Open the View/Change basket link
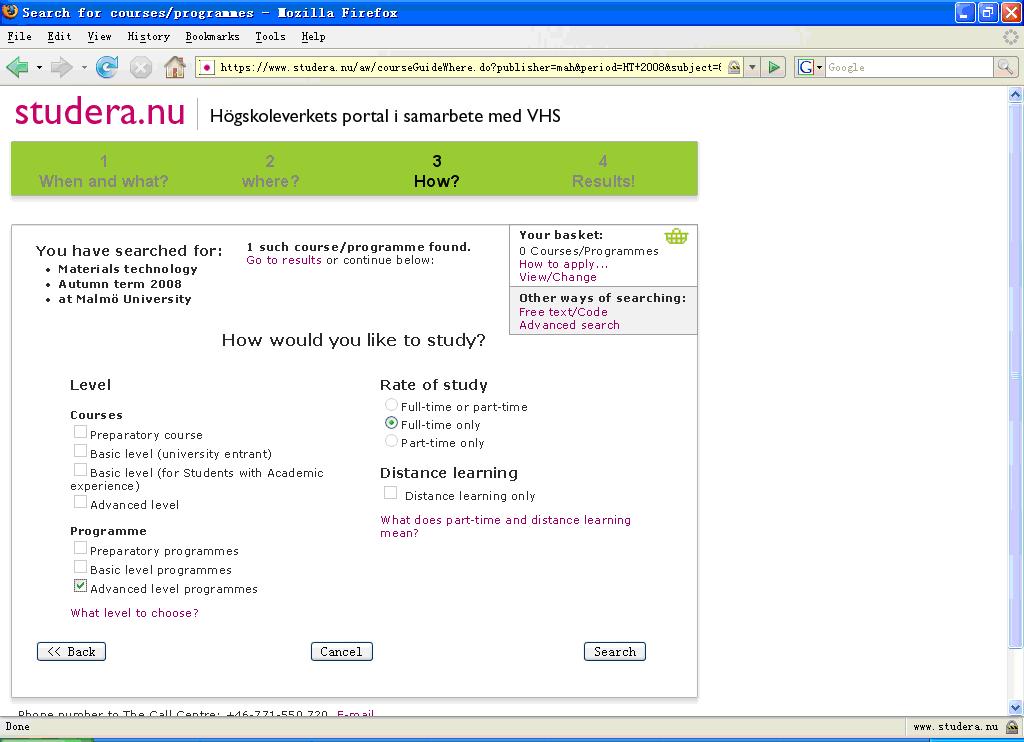 pos(558,277)
